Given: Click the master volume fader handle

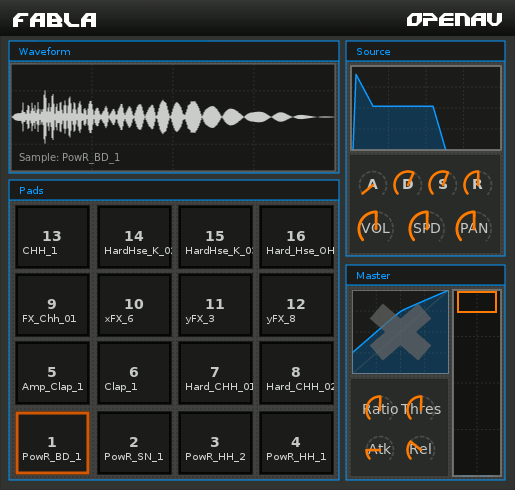Looking at the screenshot, I should coord(477,302).
